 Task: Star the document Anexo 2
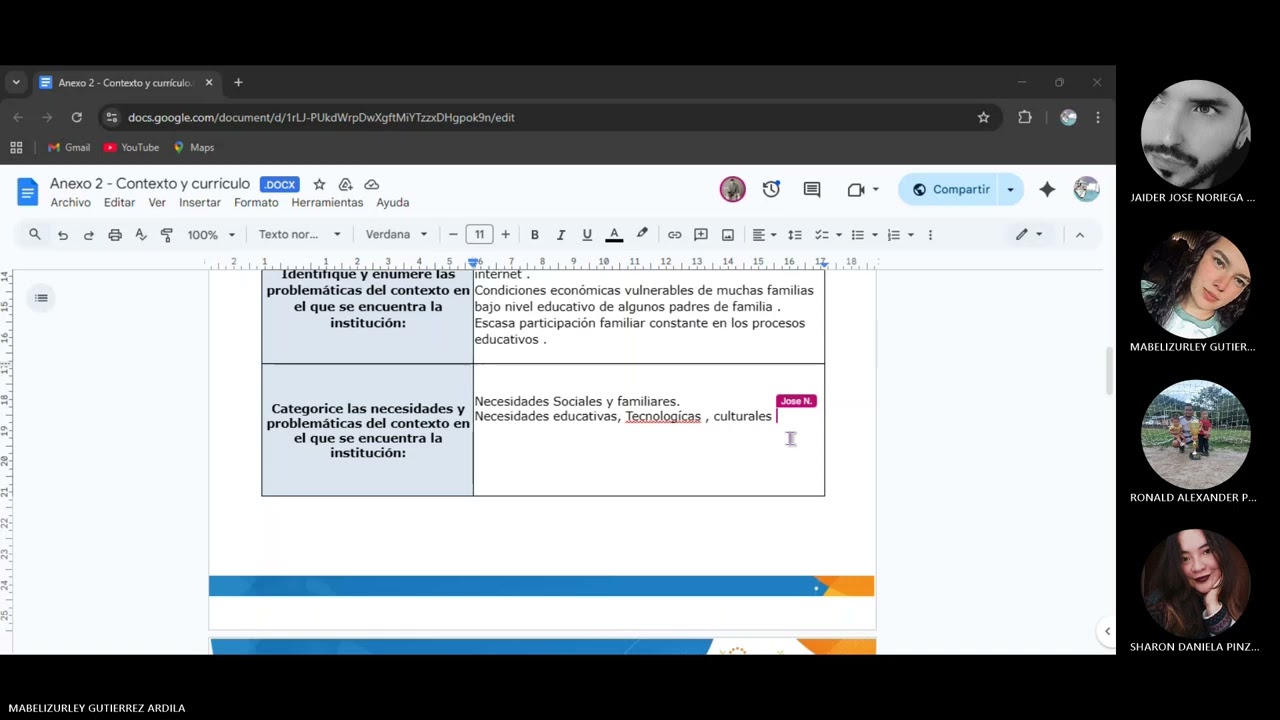pyautogui.click(x=319, y=184)
